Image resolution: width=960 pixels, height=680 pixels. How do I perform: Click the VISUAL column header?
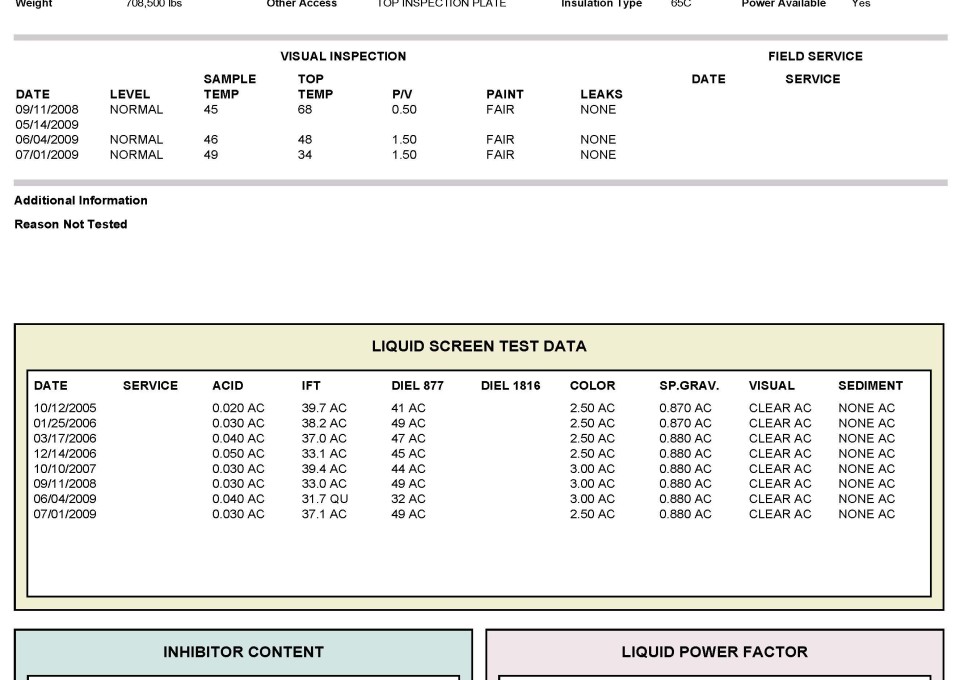[x=771, y=386]
